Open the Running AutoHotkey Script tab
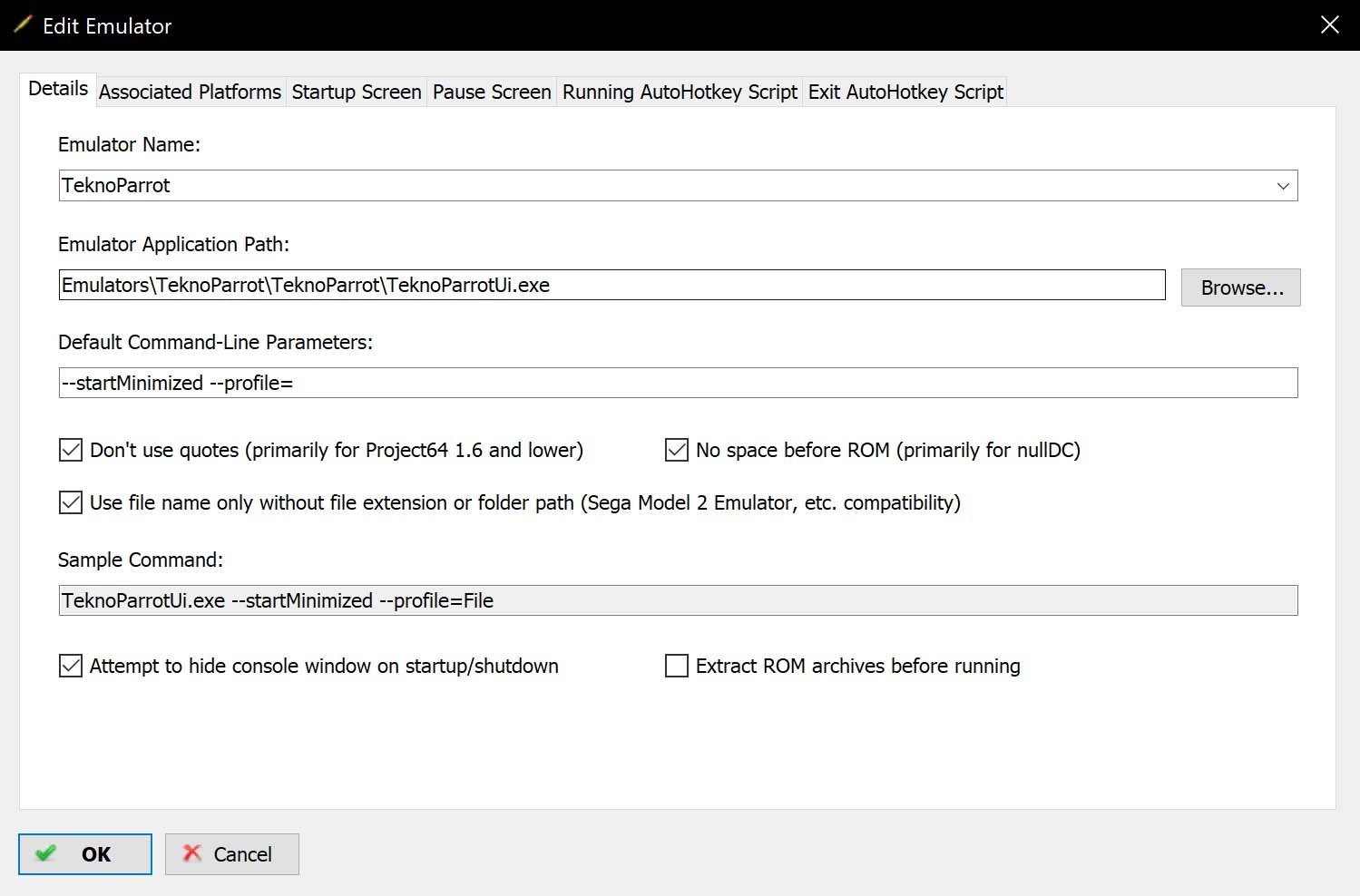1360x896 pixels. point(680,92)
